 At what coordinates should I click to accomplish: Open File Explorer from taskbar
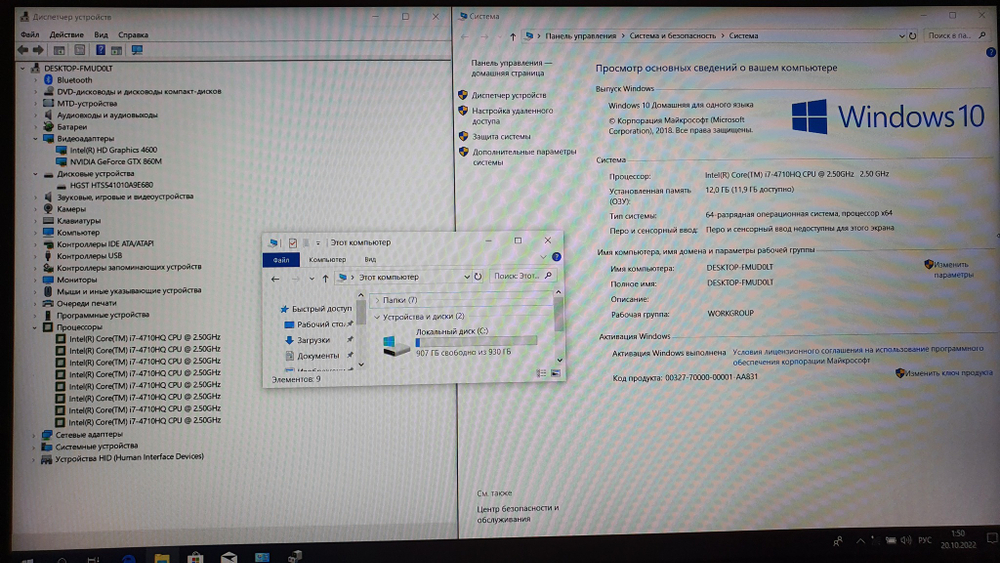point(162,557)
